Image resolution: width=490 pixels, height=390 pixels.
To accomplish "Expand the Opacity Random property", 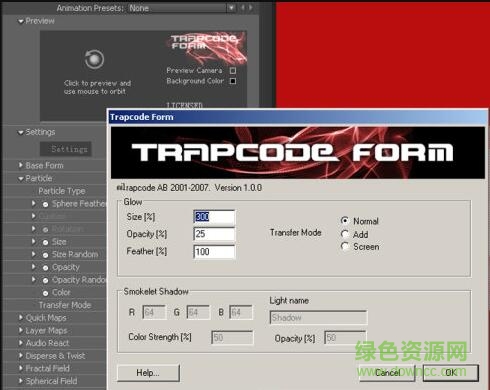I will coord(33,279).
